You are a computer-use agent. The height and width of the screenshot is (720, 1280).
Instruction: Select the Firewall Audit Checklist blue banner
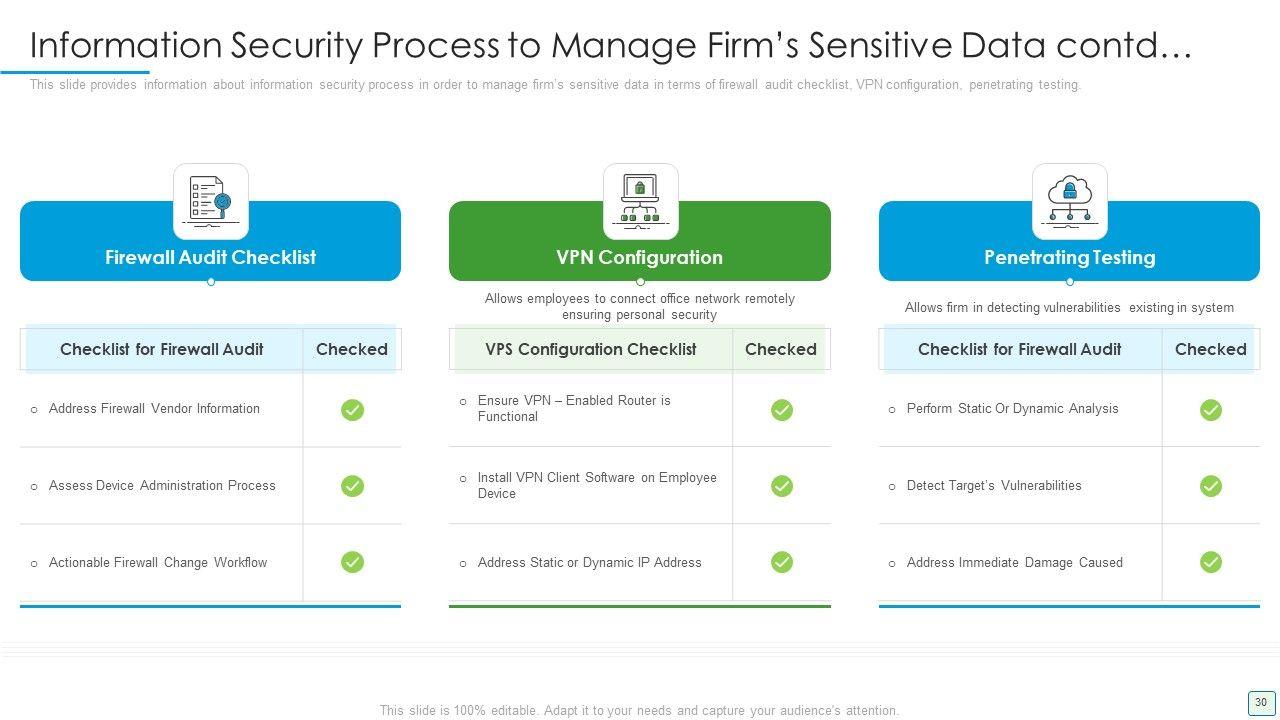pyautogui.click(x=210, y=258)
